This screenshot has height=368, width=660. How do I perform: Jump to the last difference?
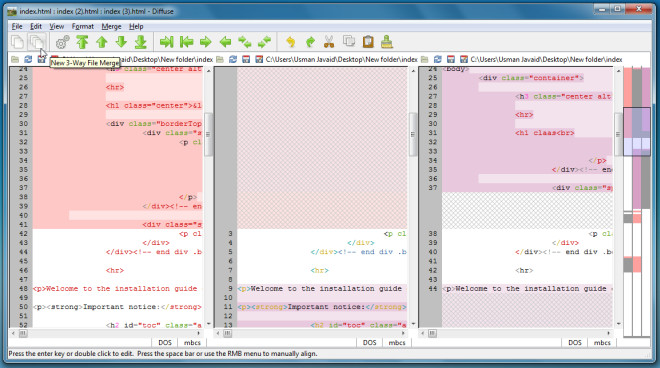click(x=141, y=42)
